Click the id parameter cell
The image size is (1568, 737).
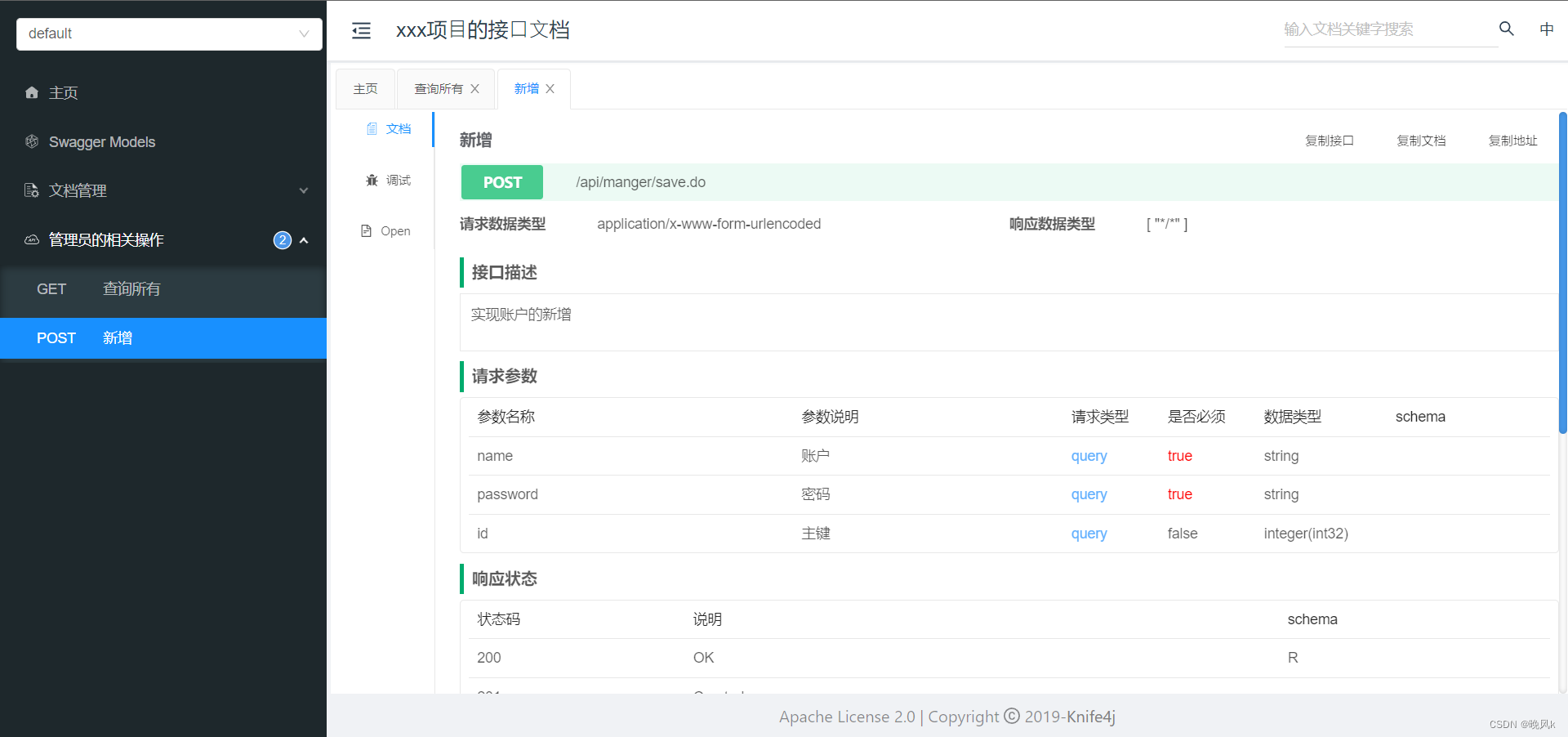483,534
